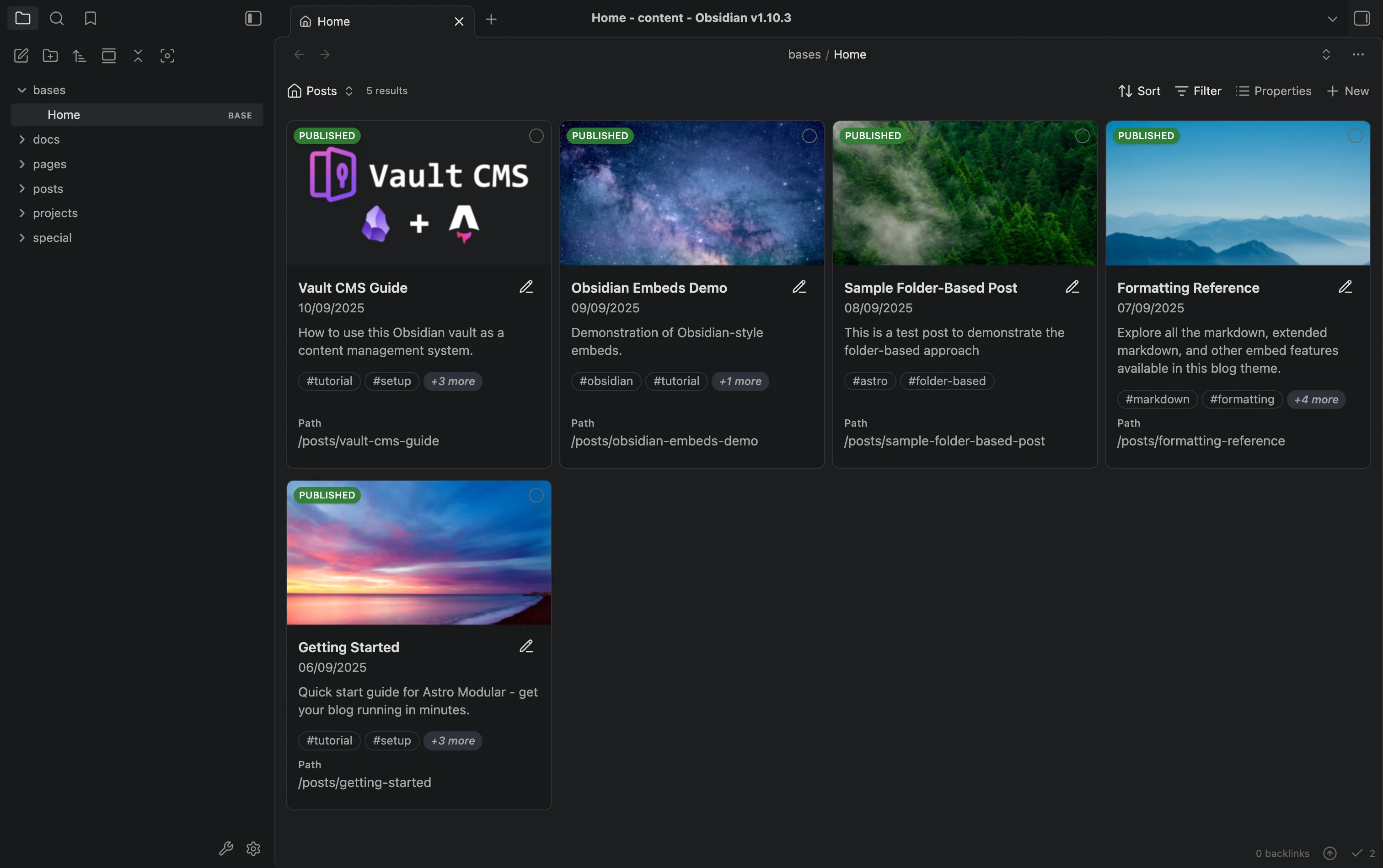Open the file explorer sidebar tab

[x=23, y=18]
